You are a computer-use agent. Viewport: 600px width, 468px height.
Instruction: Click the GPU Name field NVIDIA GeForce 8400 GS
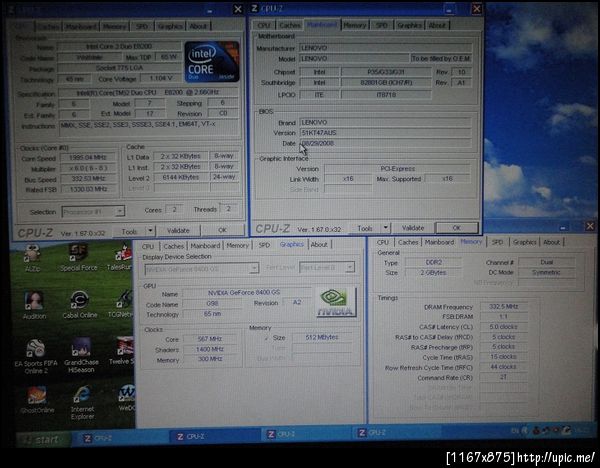click(x=248, y=293)
